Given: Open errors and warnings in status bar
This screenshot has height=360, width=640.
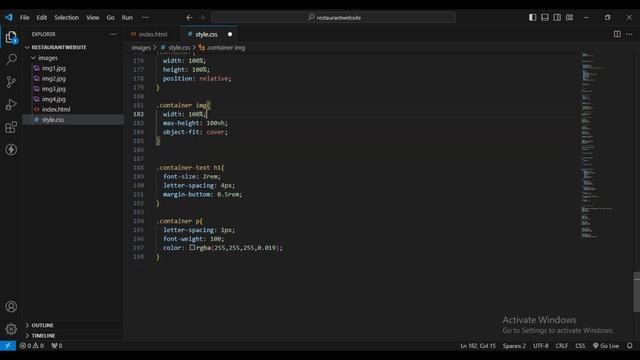Looking at the screenshot, I should click(31, 346).
